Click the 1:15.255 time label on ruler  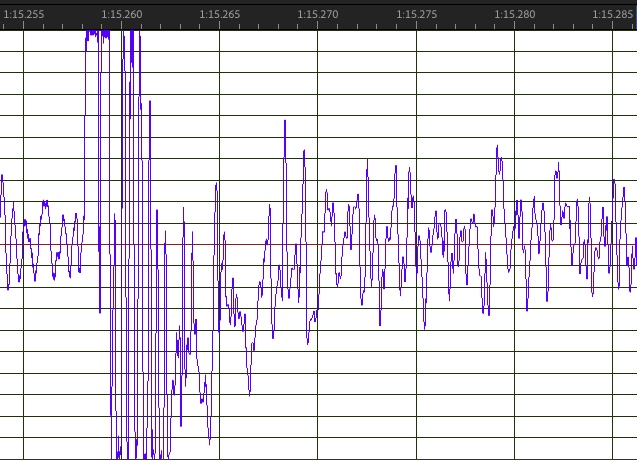pyautogui.click(x=23, y=14)
